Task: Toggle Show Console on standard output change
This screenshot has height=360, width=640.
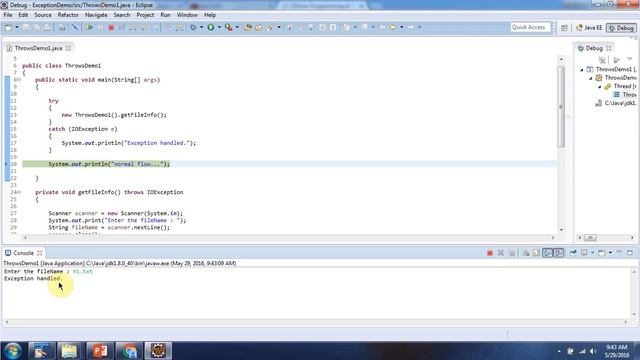Action: coord(547,253)
